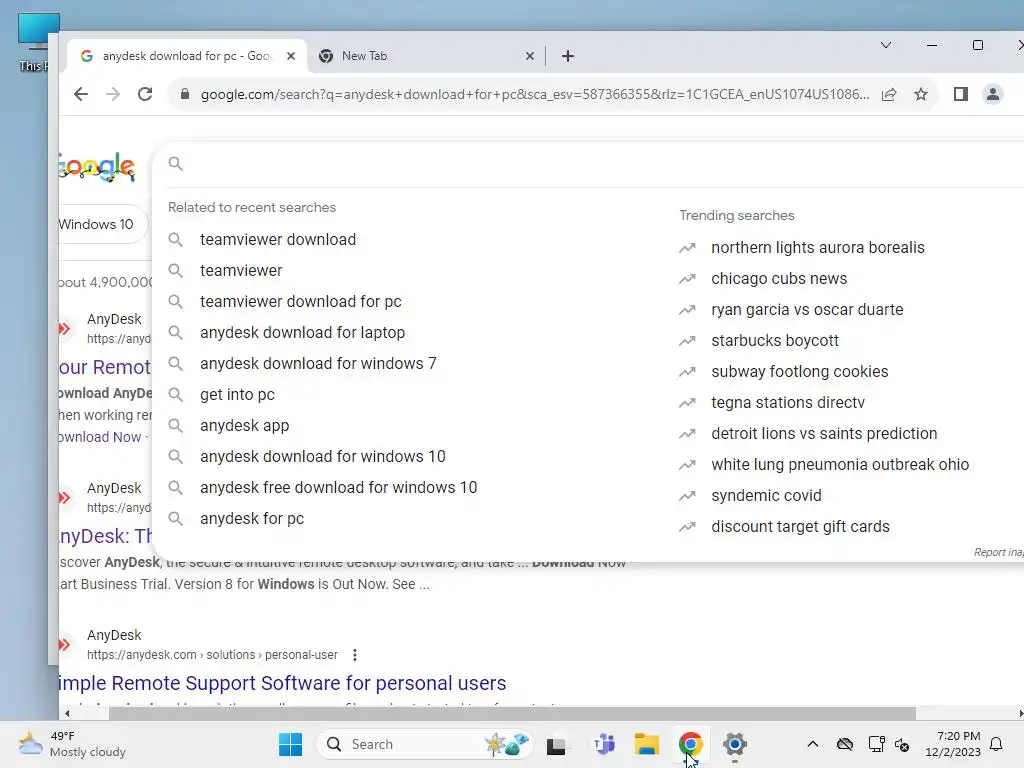Choose suggestion teamviewer download for pc

(x=300, y=302)
